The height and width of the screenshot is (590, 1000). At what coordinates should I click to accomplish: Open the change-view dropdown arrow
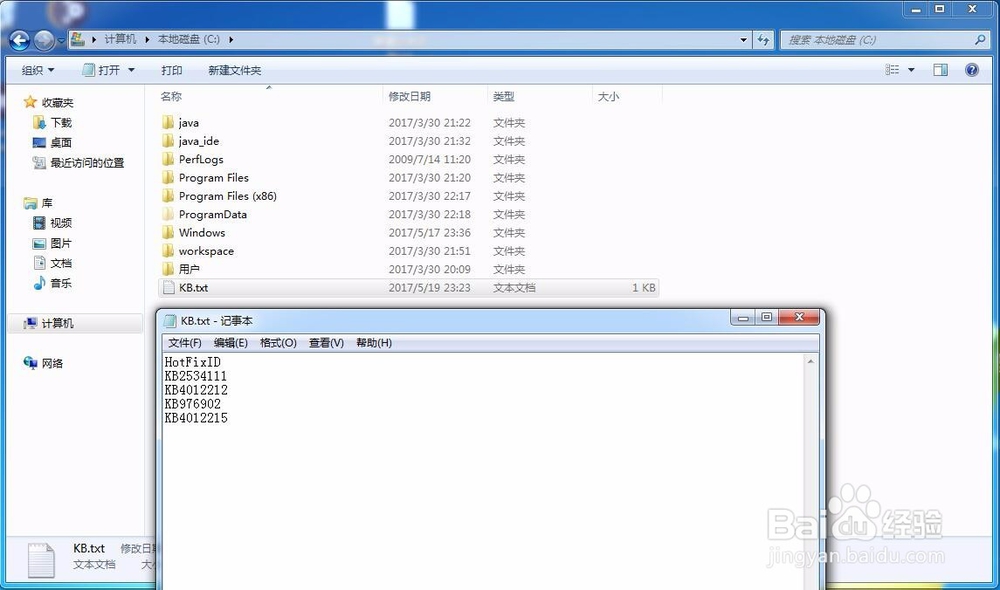pyautogui.click(x=910, y=70)
